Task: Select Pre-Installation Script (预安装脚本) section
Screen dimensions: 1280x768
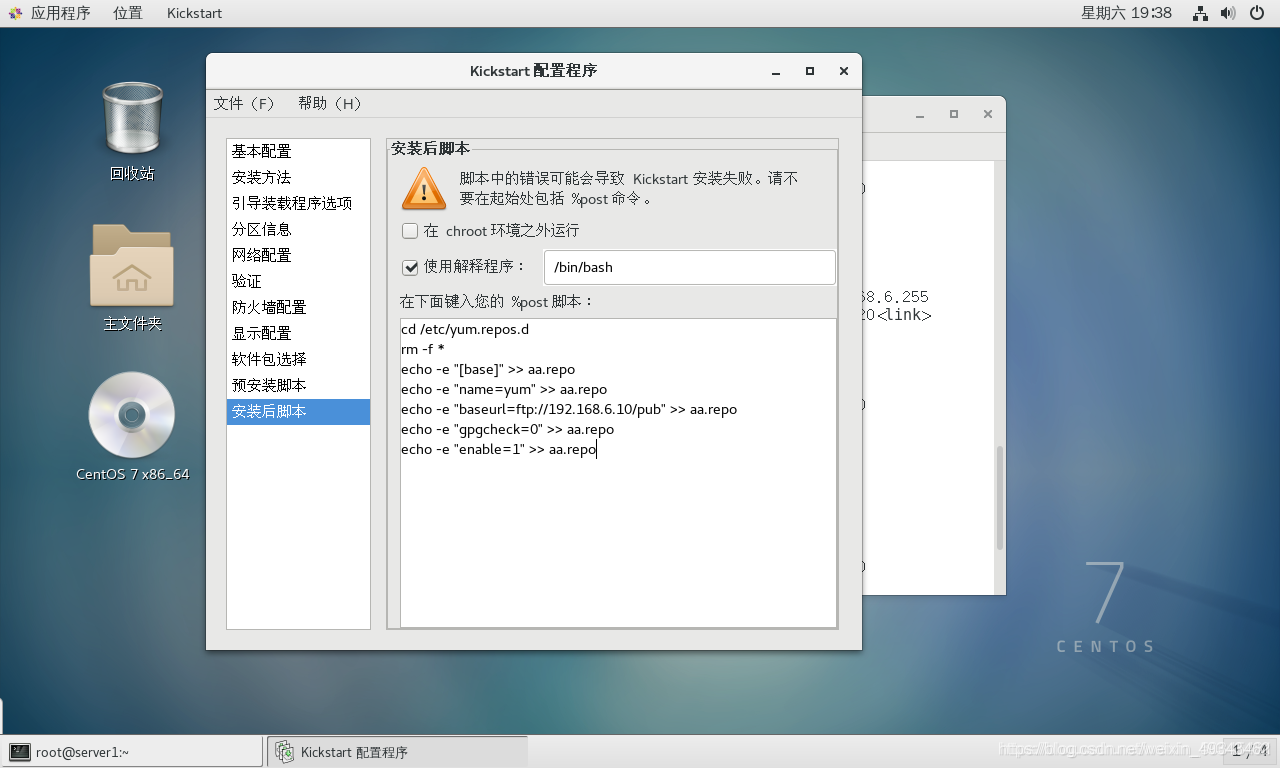Action: coord(298,385)
